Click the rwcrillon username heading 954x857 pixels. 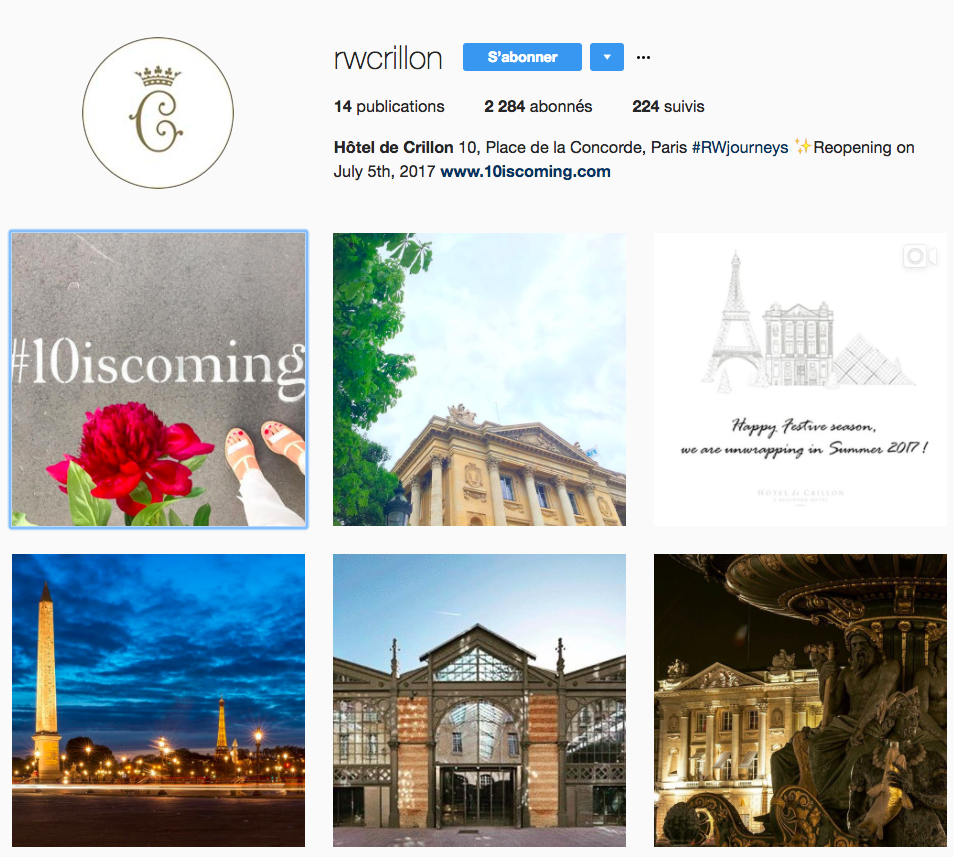coord(388,58)
